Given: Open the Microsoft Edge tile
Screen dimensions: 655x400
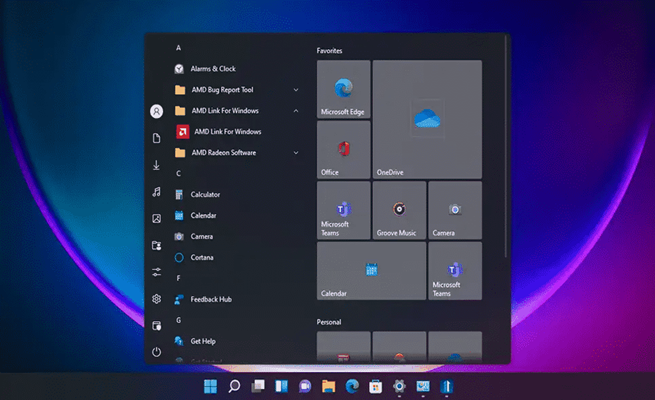Looking at the screenshot, I should (x=343, y=90).
